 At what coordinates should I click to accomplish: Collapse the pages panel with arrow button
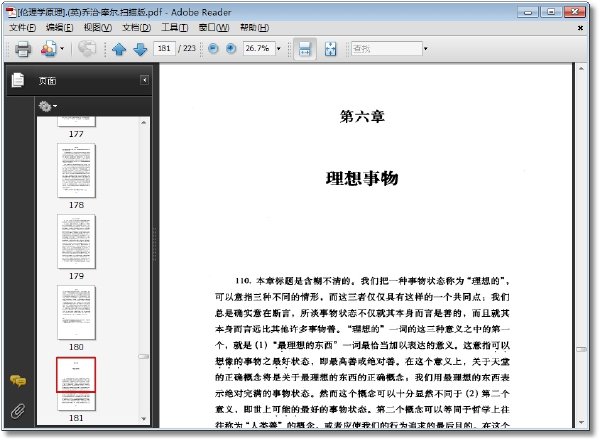[144, 80]
